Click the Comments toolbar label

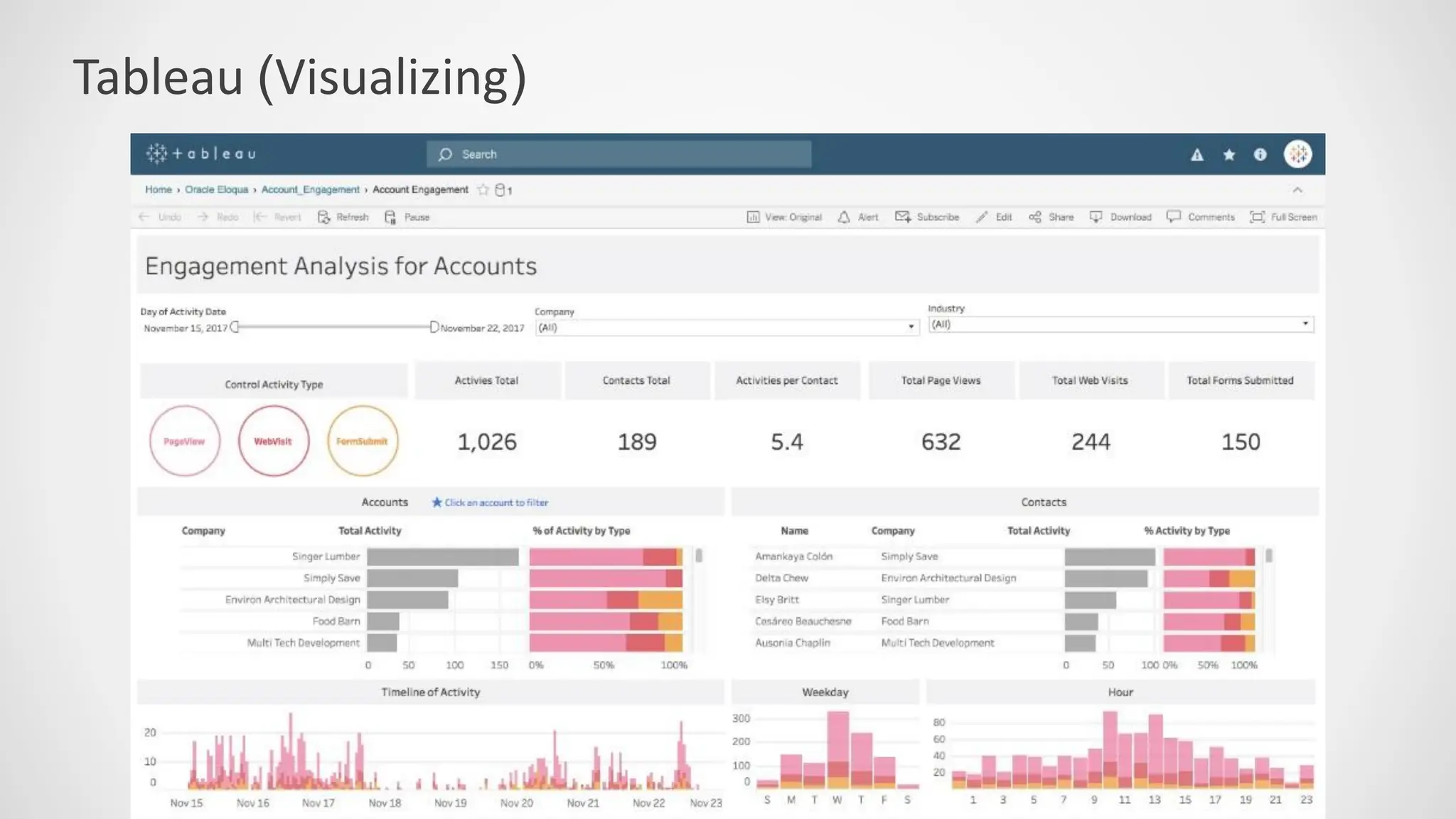(1211, 217)
